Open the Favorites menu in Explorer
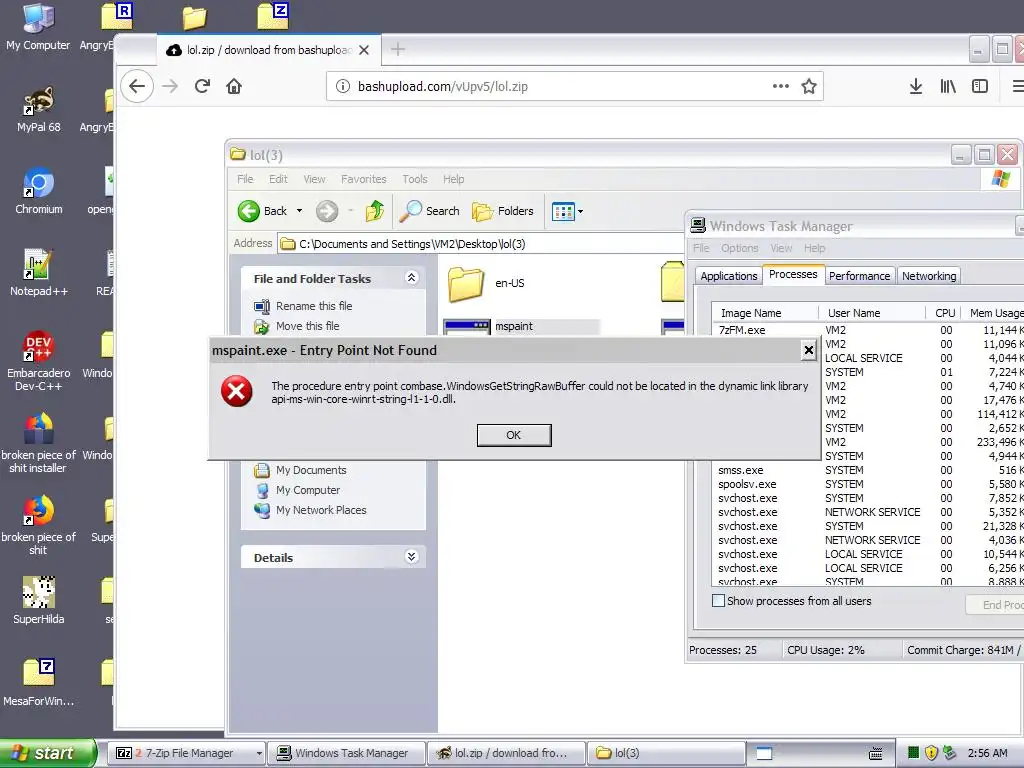The width and height of the screenshot is (1024, 768). [364, 179]
